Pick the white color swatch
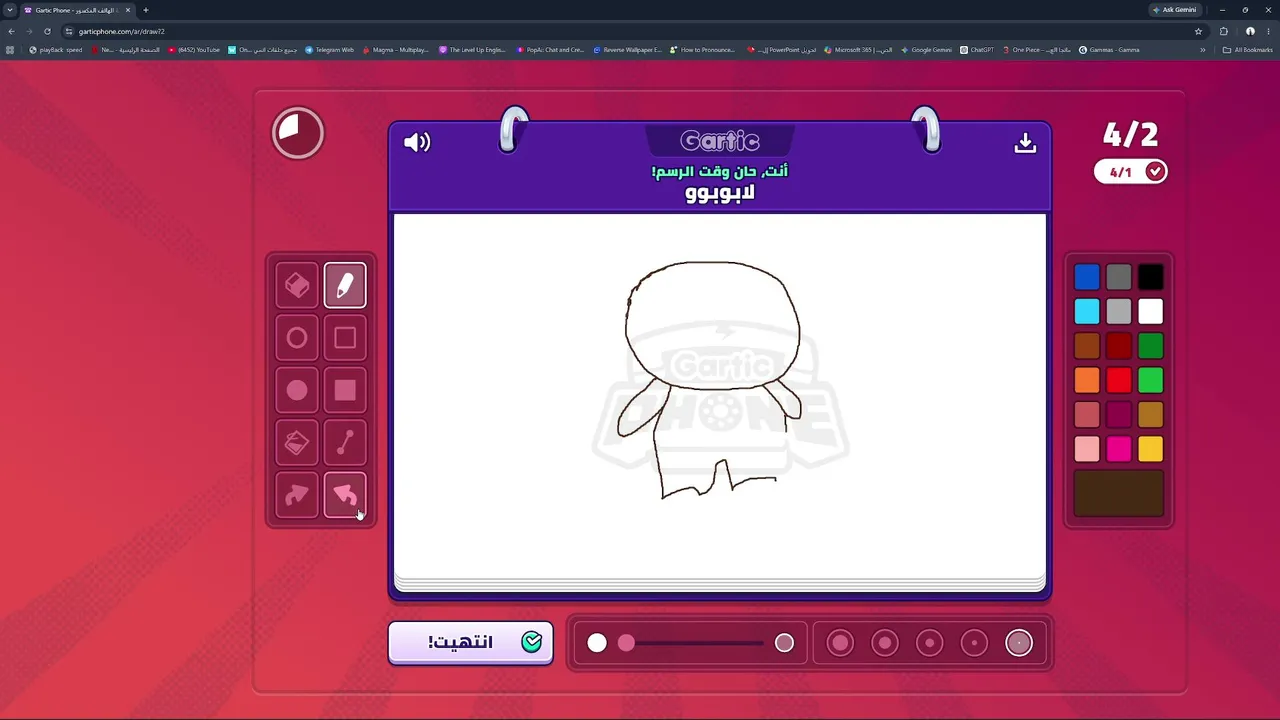 pyautogui.click(x=1151, y=312)
